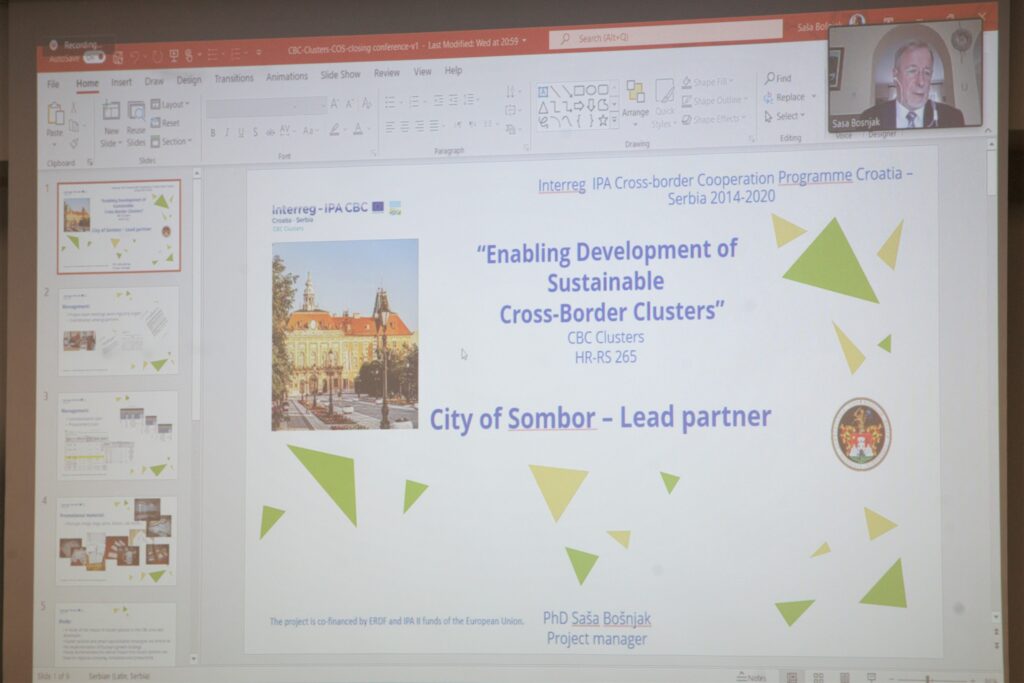1024x683 pixels.
Task: Click the Format Painter brush icon
Action: click(74, 142)
